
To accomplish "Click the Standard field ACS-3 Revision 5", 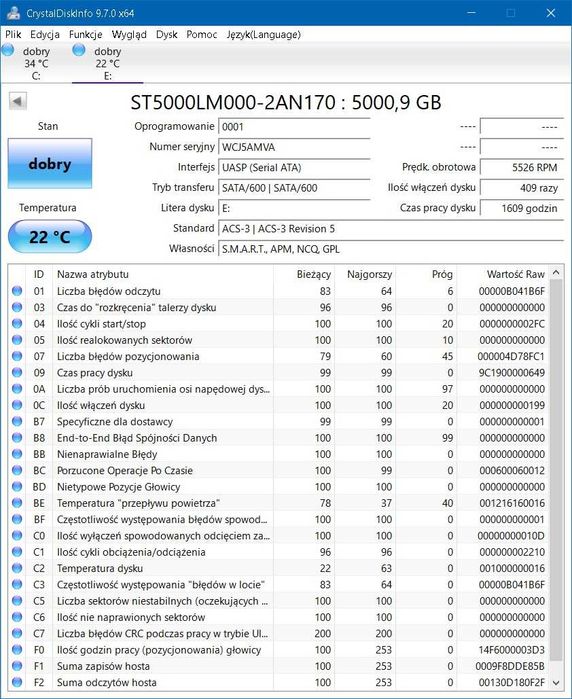I will coord(391,229).
